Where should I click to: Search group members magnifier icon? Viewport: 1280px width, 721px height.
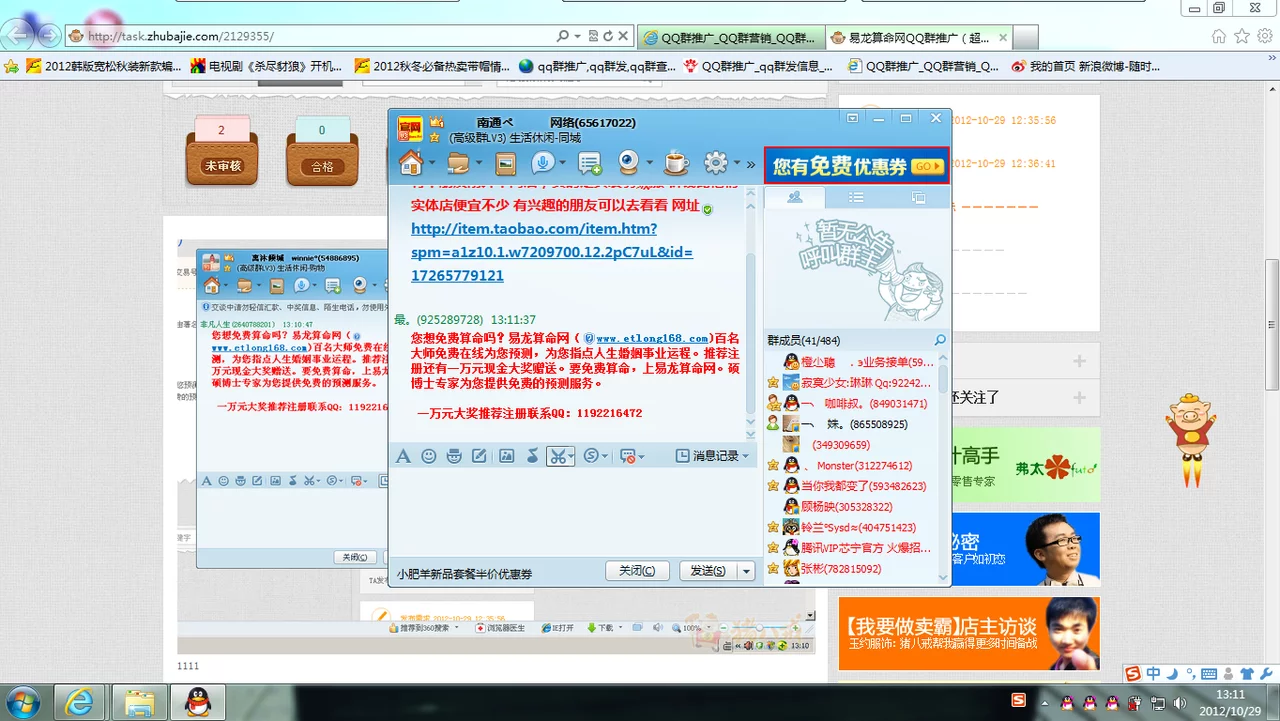940,340
